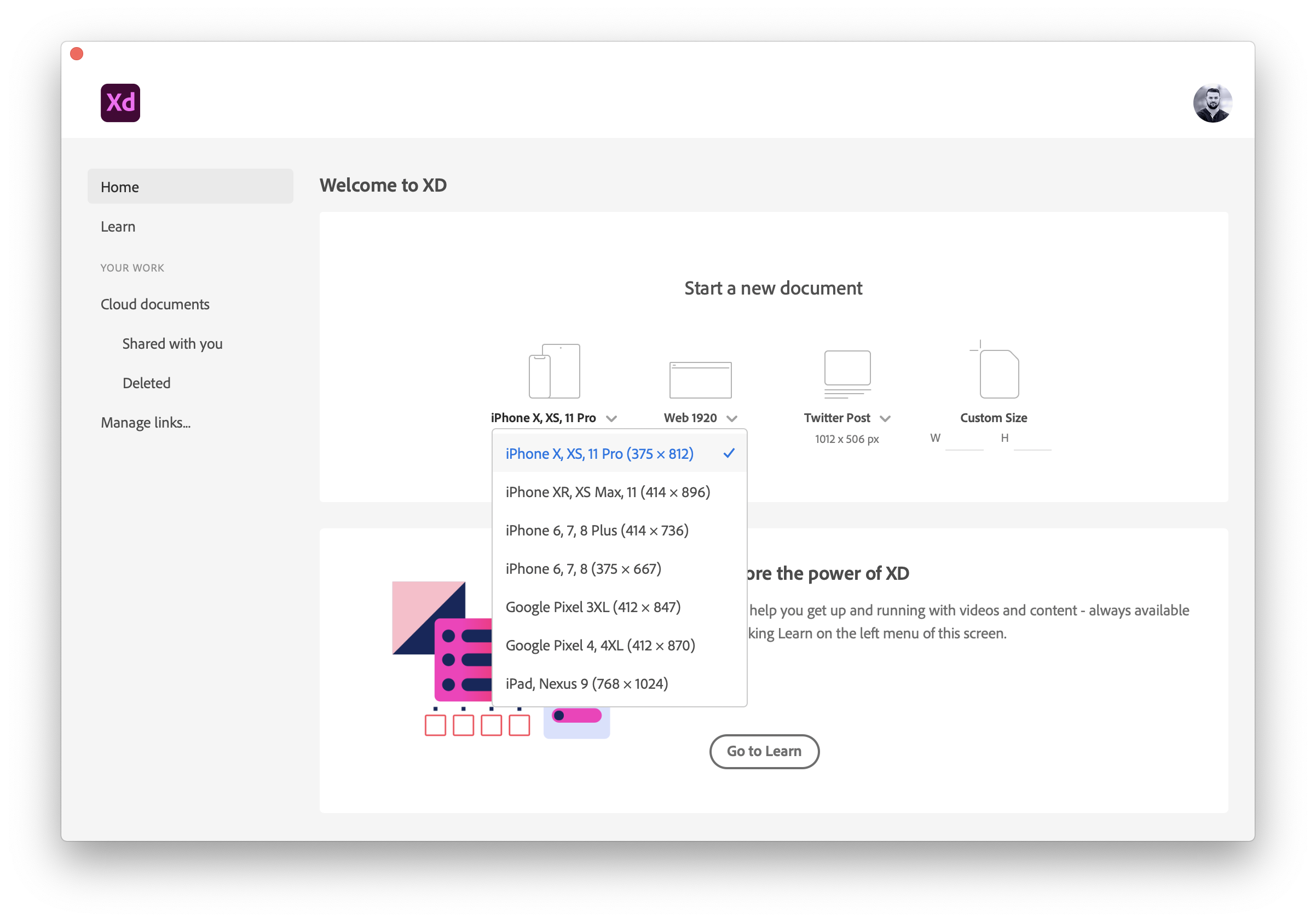Screen dimensions: 1316x922
Task: Choose iPhone X, XS, 11 Pro (375 × 812)
Action: [x=620, y=453]
